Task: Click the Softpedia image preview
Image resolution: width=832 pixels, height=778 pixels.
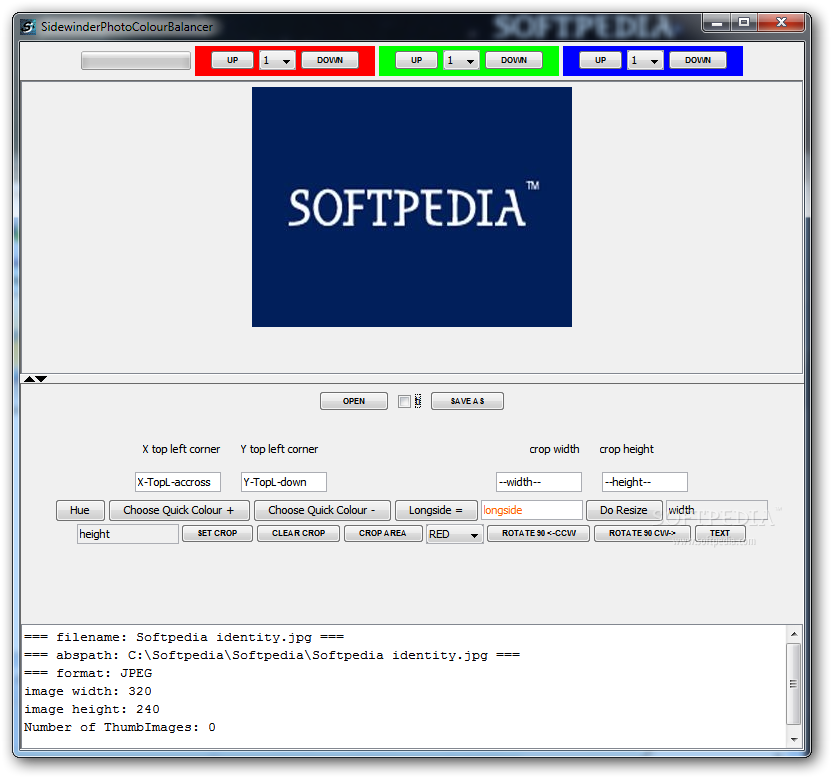Action: pyautogui.click(x=412, y=207)
